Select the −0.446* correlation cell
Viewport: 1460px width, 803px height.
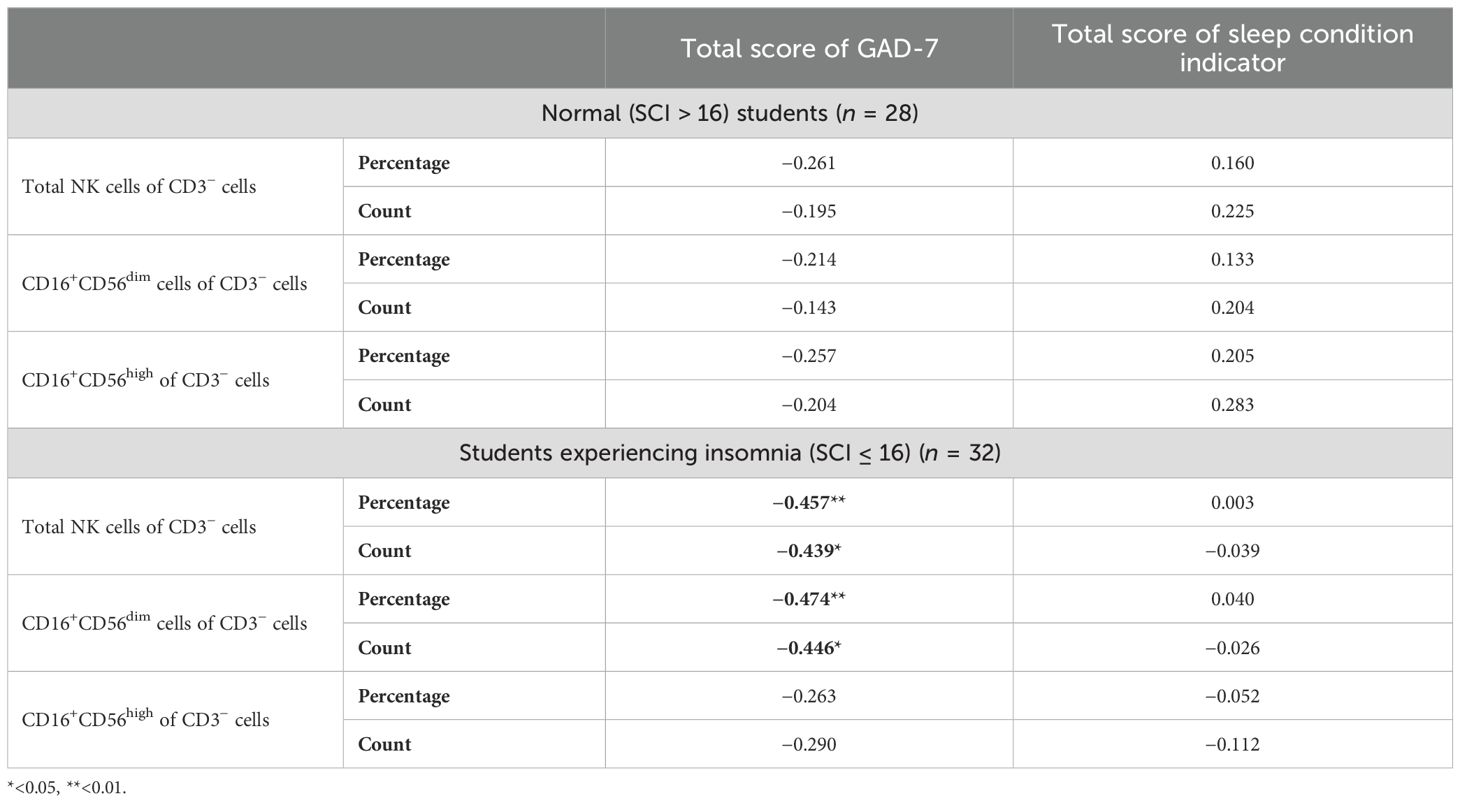tap(809, 648)
